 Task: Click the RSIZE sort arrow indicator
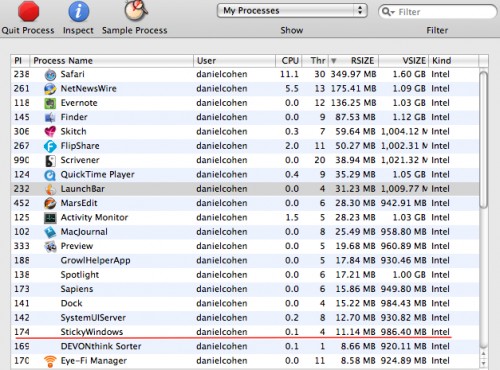click(x=334, y=61)
